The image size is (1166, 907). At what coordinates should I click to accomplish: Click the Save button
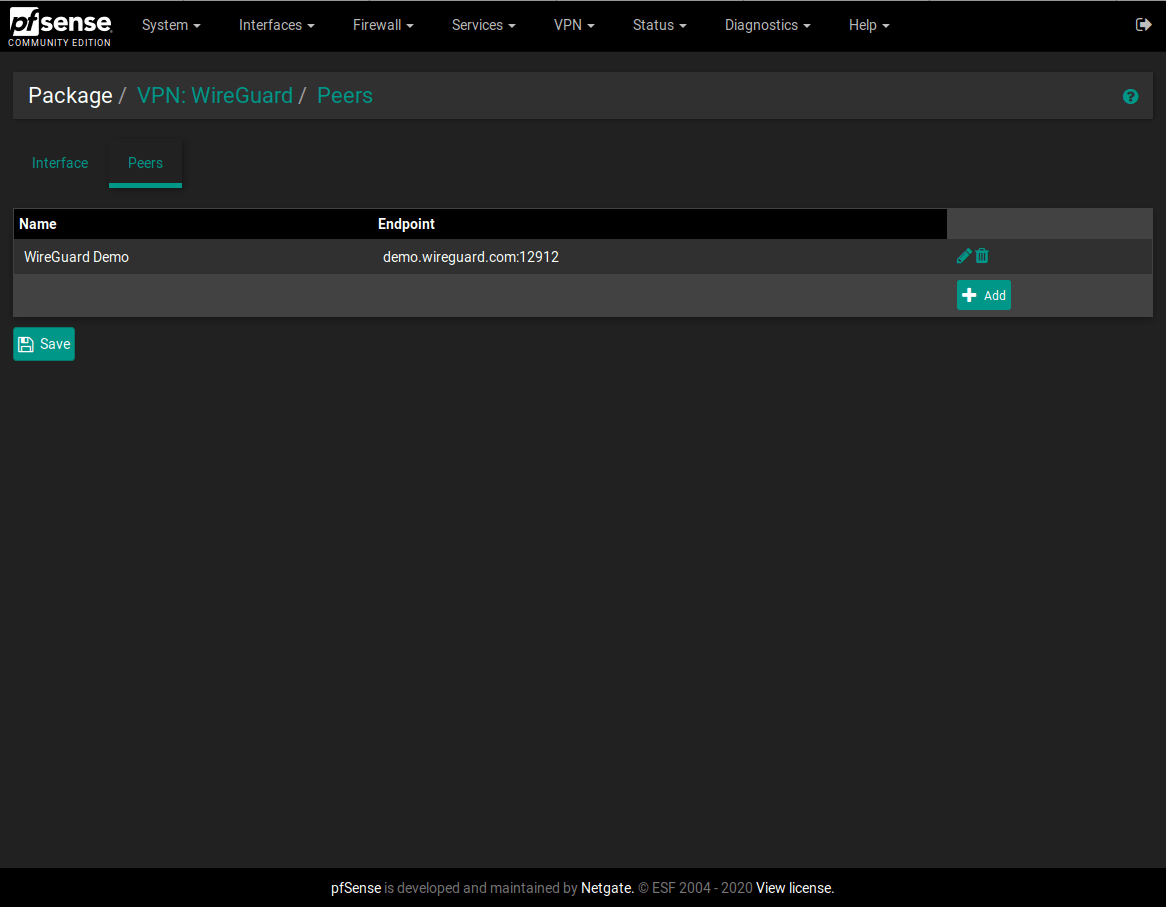pyautogui.click(x=44, y=344)
